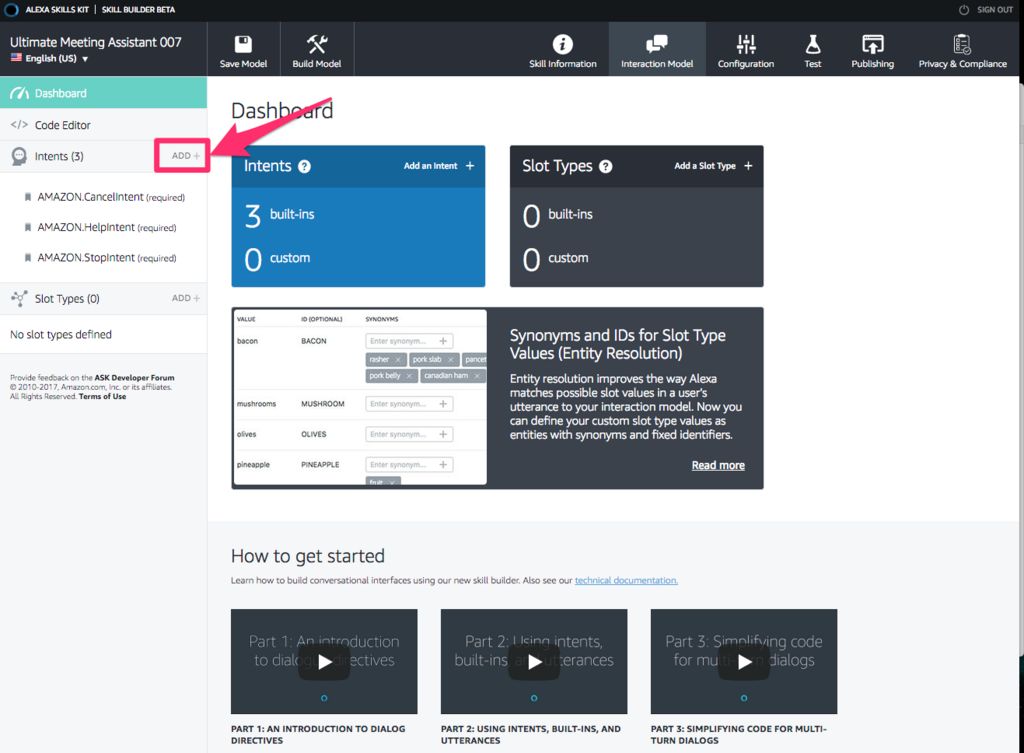
Task: Click the Part 3 video caption text
Action: click(x=738, y=734)
